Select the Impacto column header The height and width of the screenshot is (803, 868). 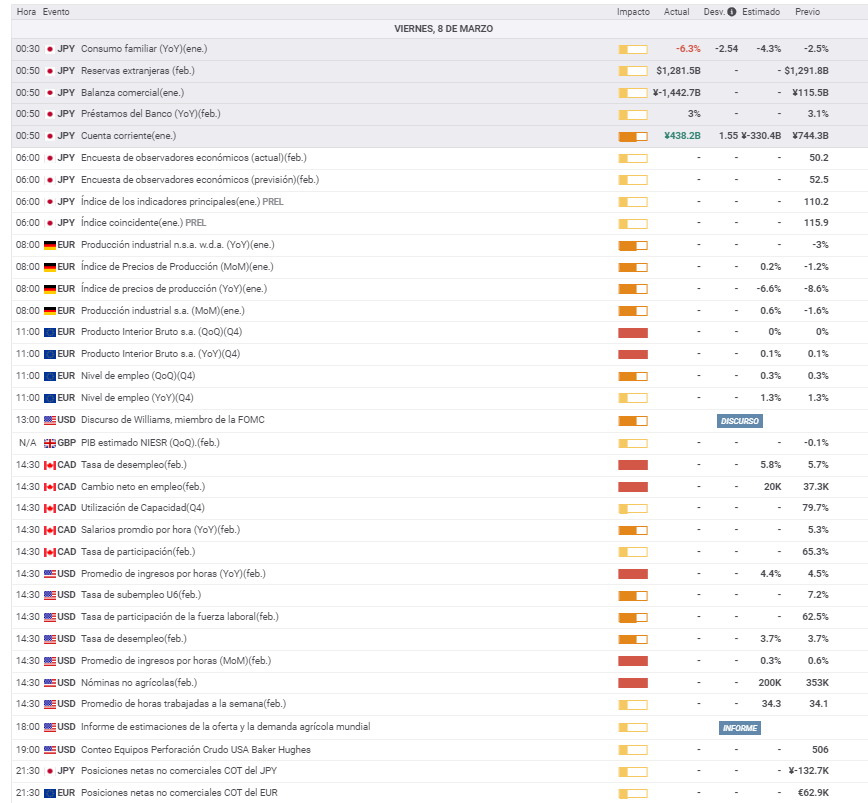633,12
